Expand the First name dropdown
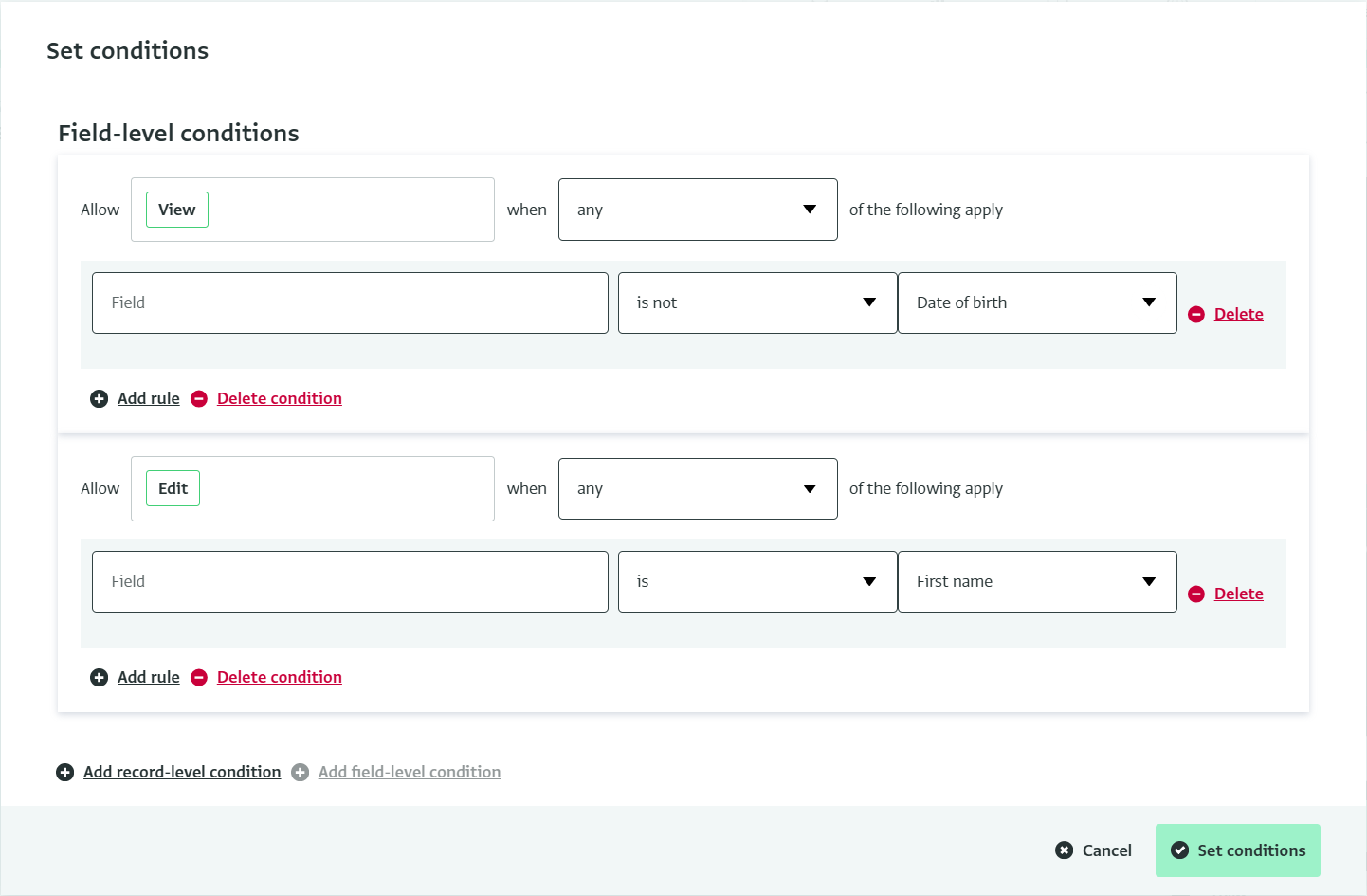Image resolution: width=1367 pixels, height=896 pixels. tap(1036, 582)
